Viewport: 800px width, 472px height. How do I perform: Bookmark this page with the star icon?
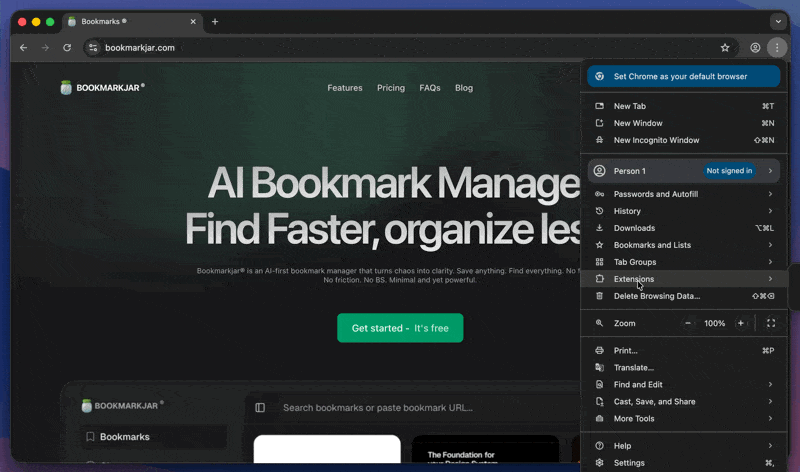coord(725,47)
